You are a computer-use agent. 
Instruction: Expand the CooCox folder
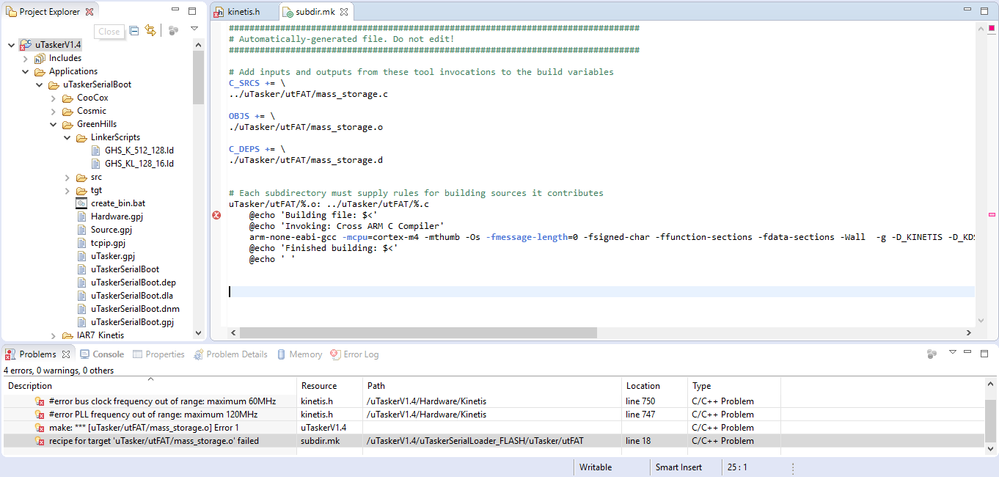click(54, 98)
